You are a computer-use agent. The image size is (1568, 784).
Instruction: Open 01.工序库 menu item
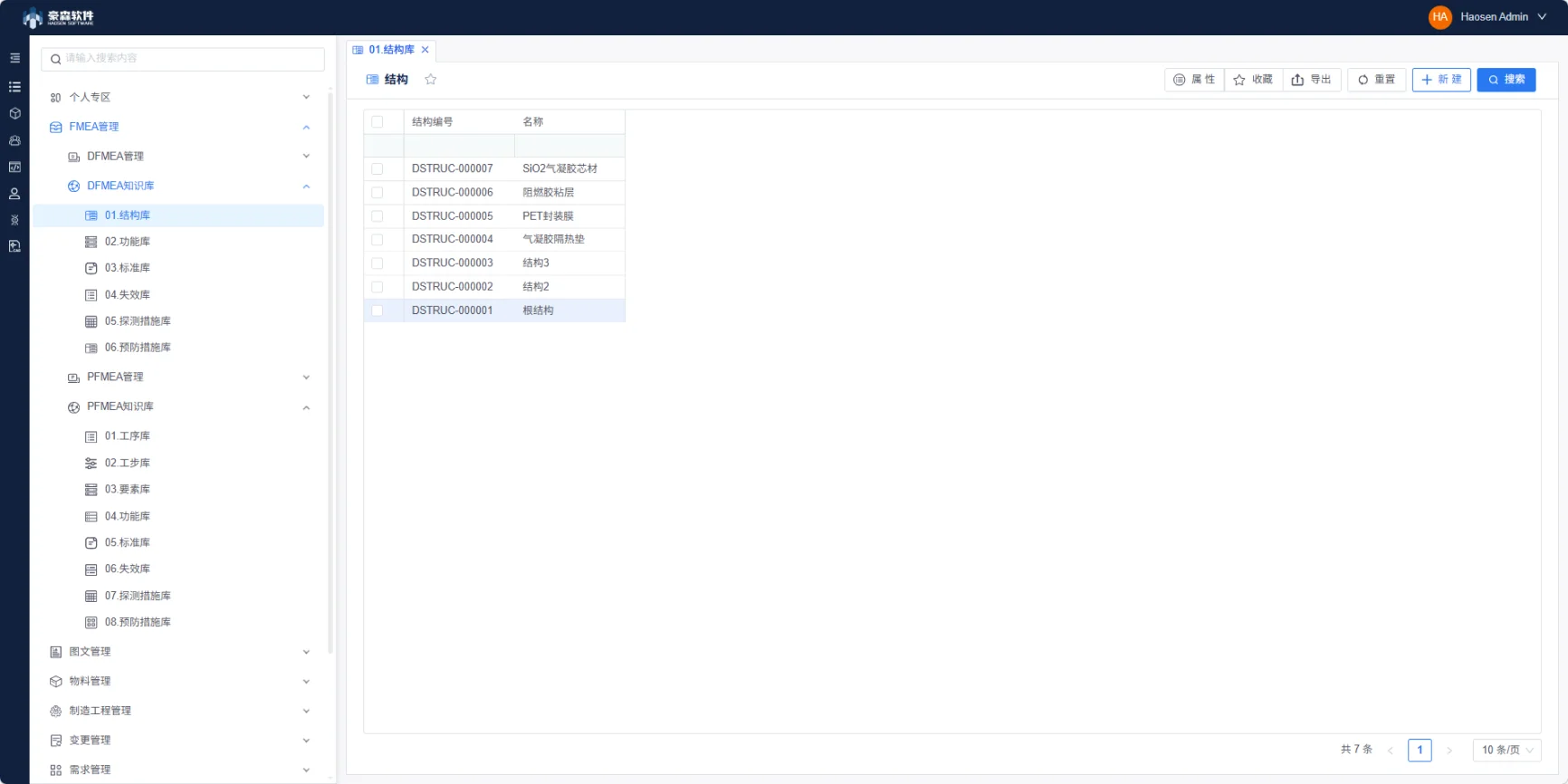point(178,436)
